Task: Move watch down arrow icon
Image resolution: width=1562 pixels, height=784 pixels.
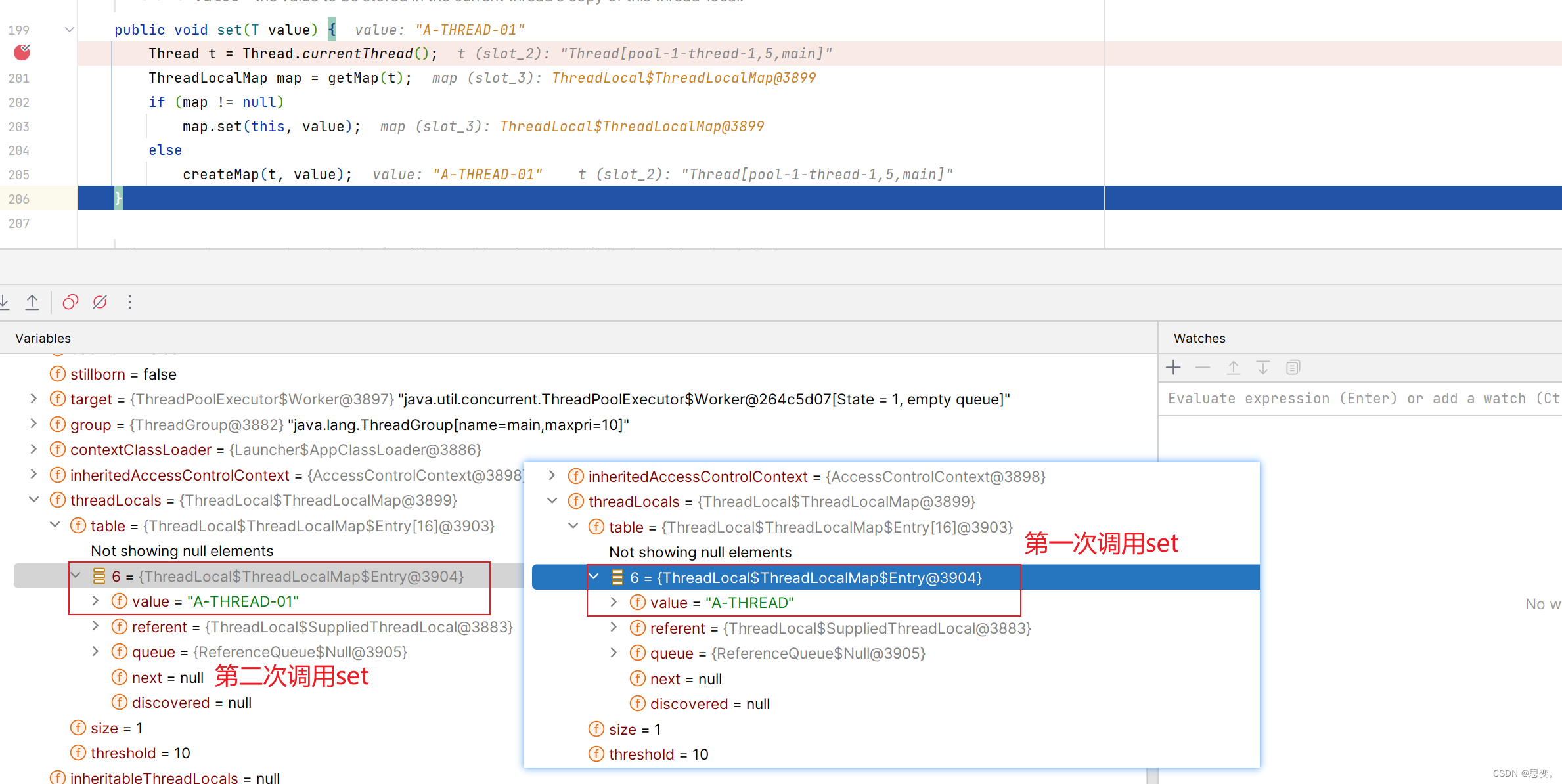Action: [1263, 368]
